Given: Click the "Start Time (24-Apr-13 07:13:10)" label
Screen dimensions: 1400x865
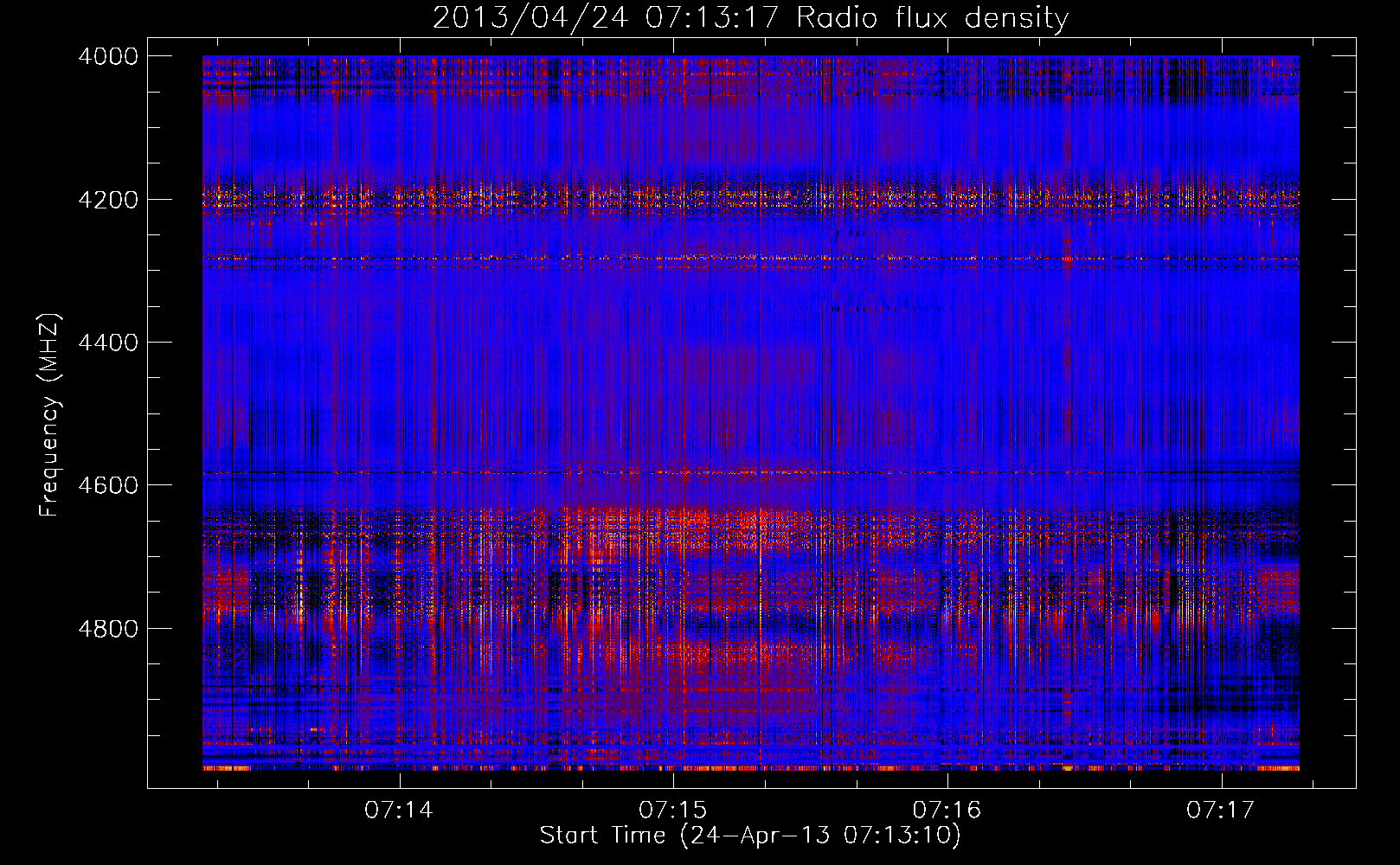Looking at the screenshot, I should coord(750,836).
